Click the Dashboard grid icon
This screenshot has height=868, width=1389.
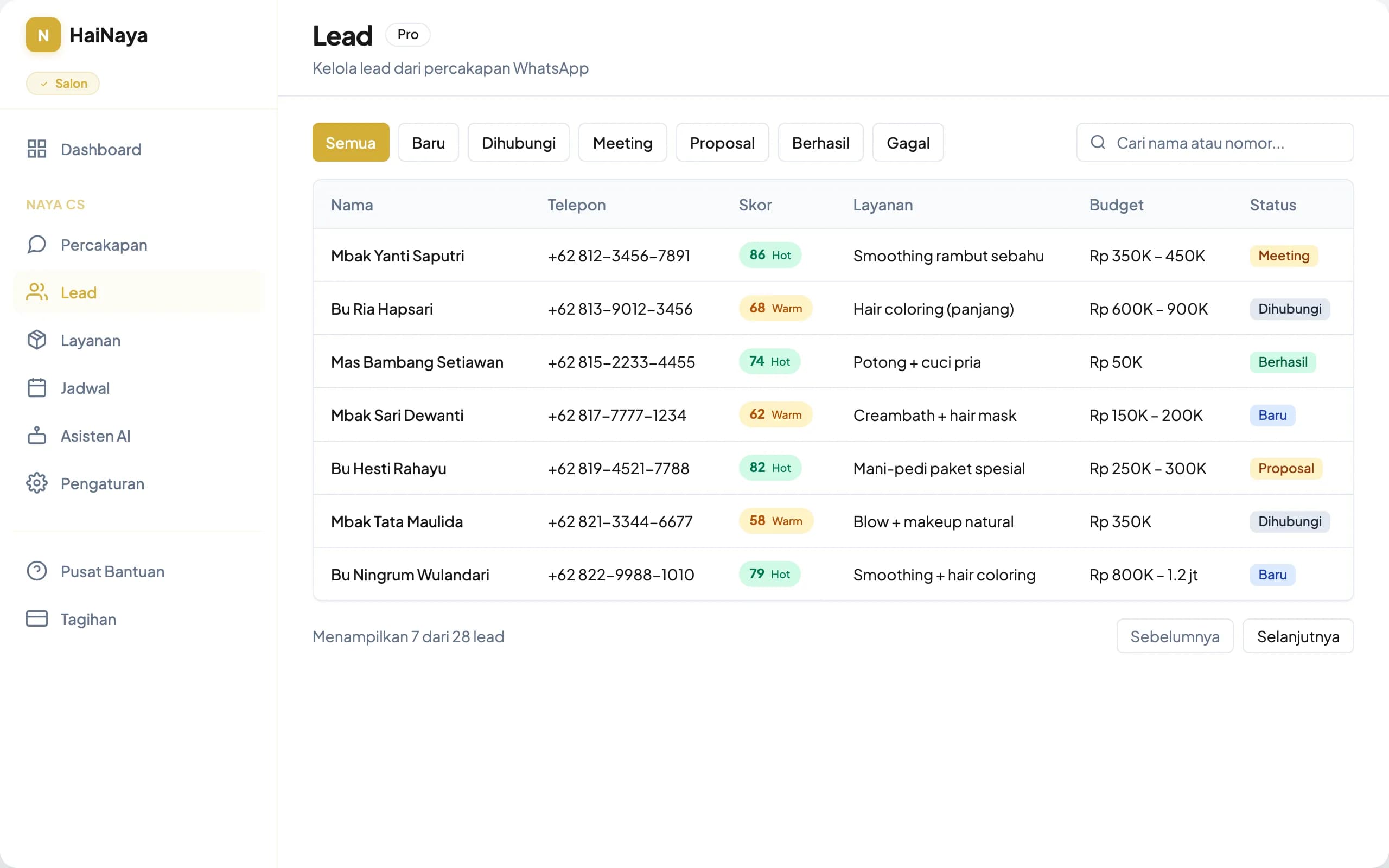[x=37, y=149]
